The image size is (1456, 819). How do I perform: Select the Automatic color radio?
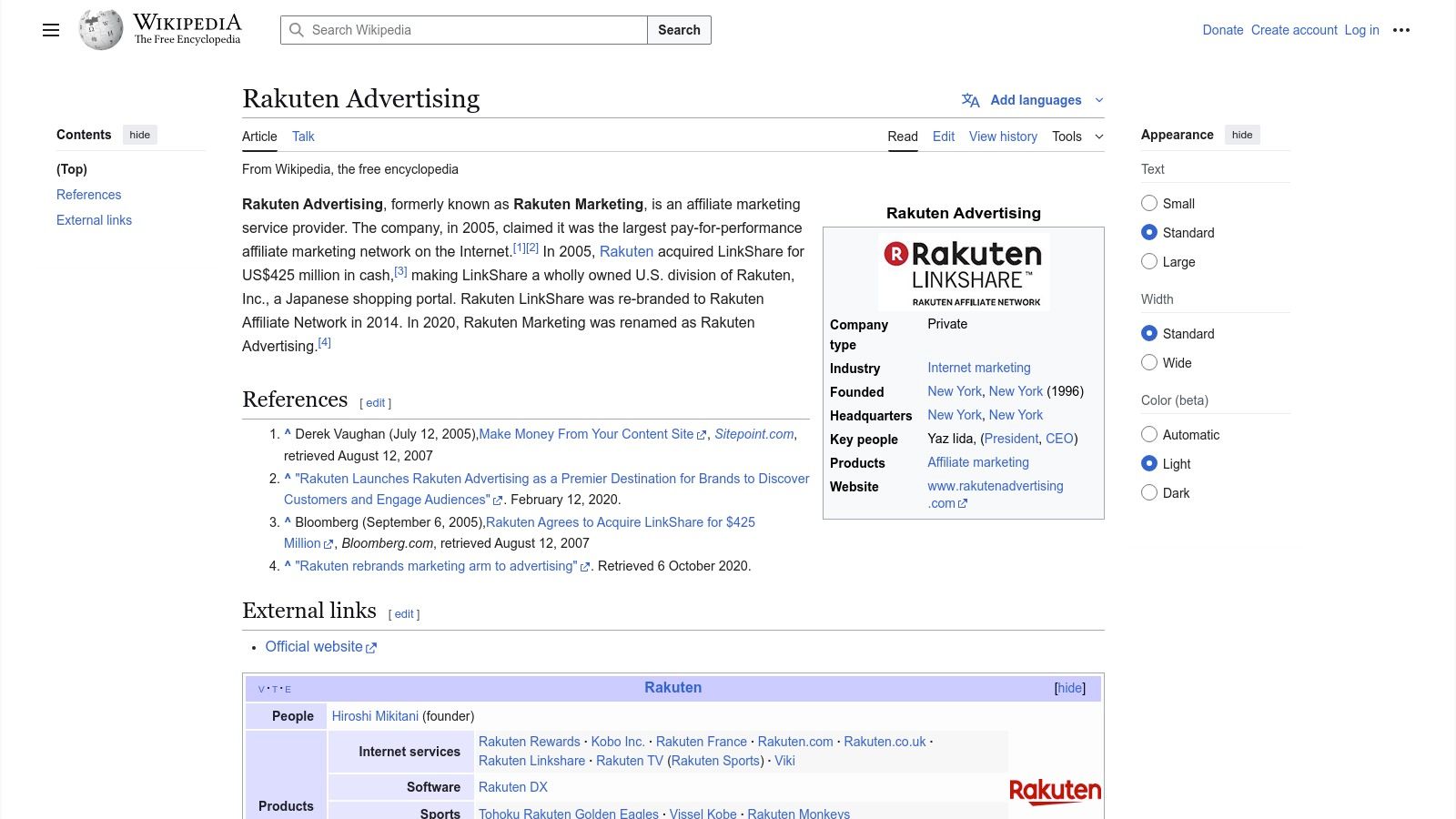1149,435
